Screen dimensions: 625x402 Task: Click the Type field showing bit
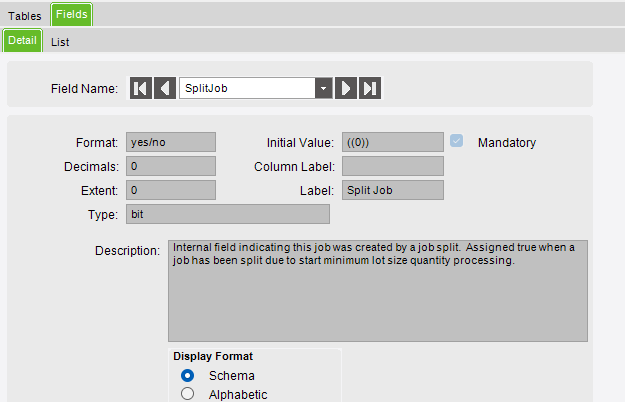[228, 214]
